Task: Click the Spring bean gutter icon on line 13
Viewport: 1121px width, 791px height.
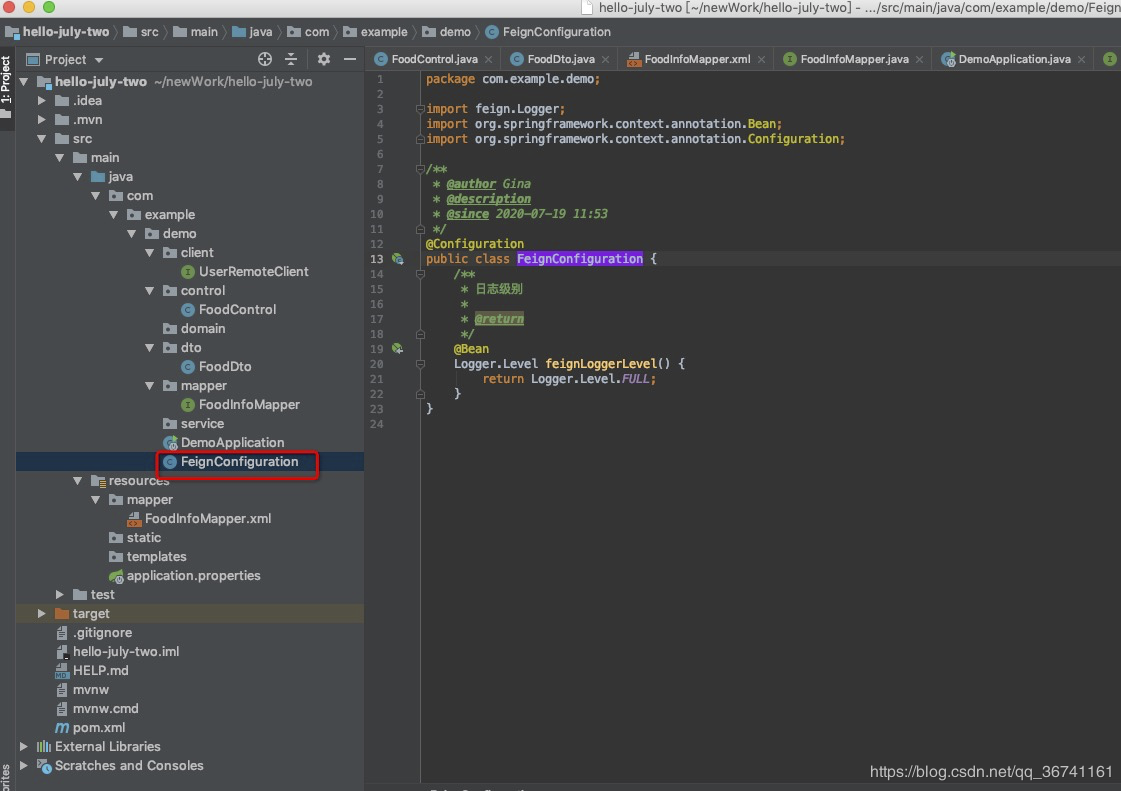Action: click(397, 259)
